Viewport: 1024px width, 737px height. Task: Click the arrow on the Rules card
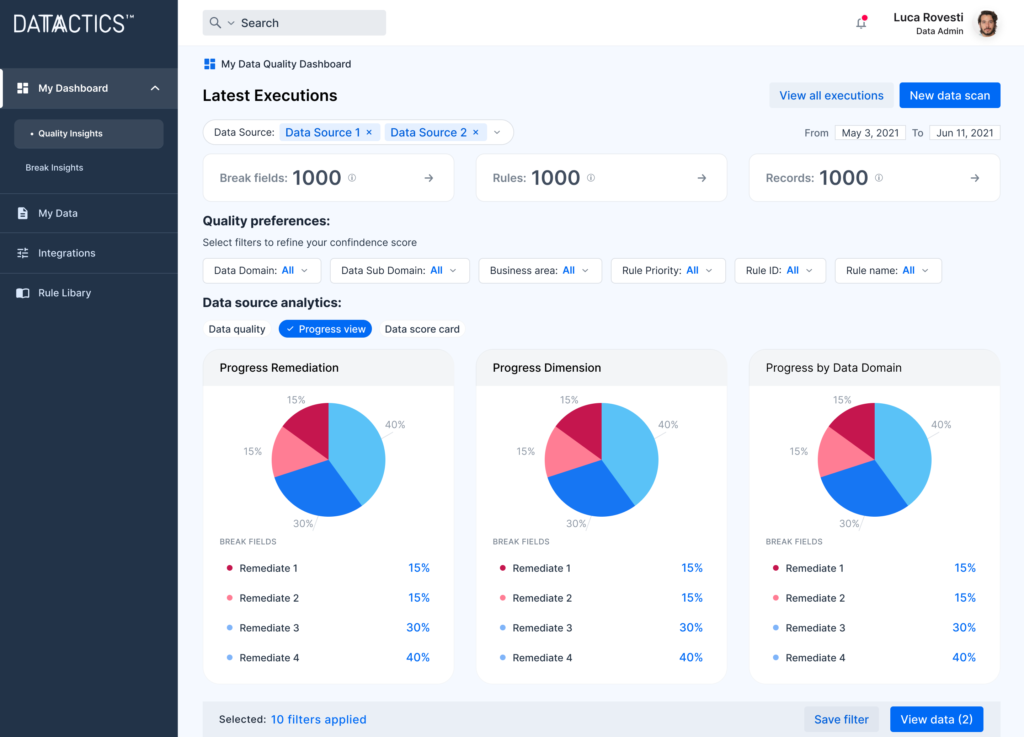click(702, 177)
